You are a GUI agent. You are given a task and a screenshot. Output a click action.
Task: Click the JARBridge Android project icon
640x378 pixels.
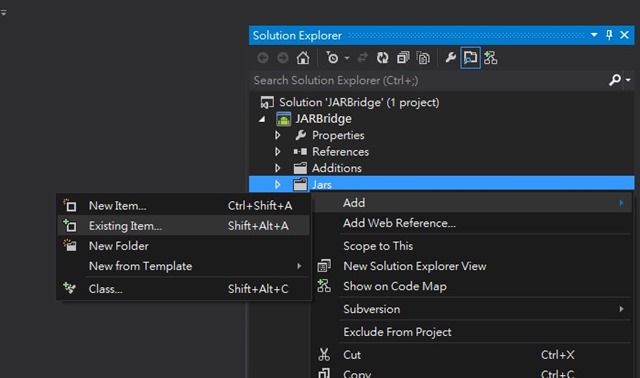pyautogui.click(x=284, y=119)
